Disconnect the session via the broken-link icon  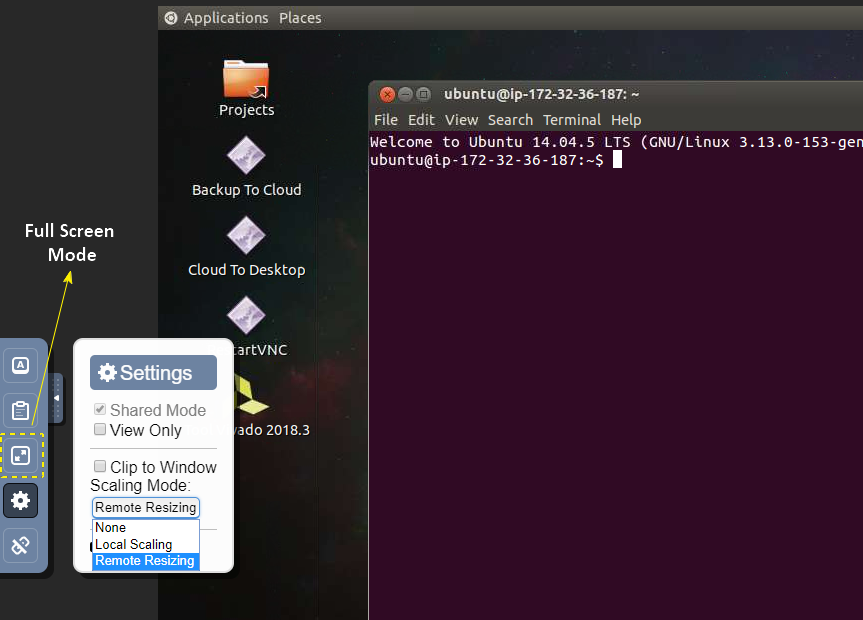point(20,545)
